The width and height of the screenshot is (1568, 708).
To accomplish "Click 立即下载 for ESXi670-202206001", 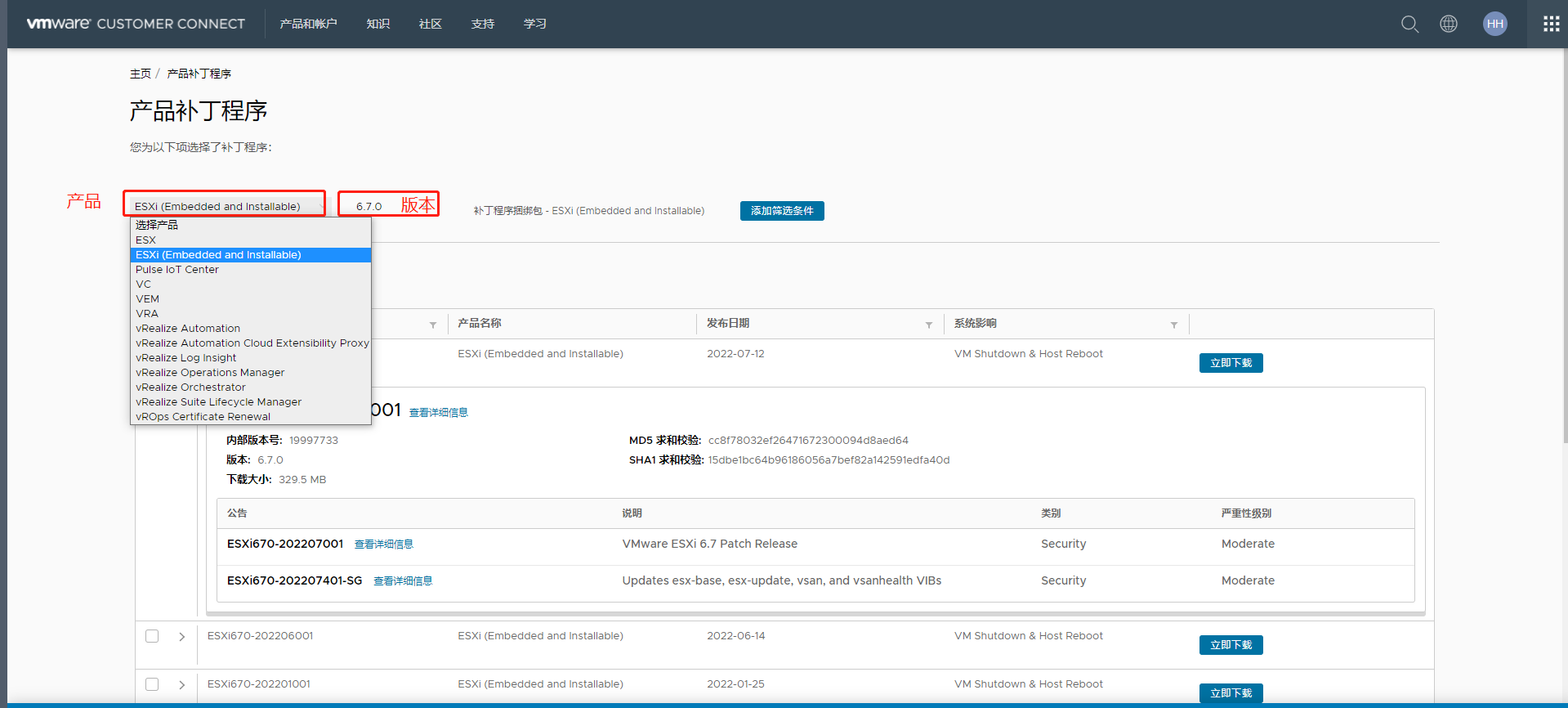I will coord(1231,645).
